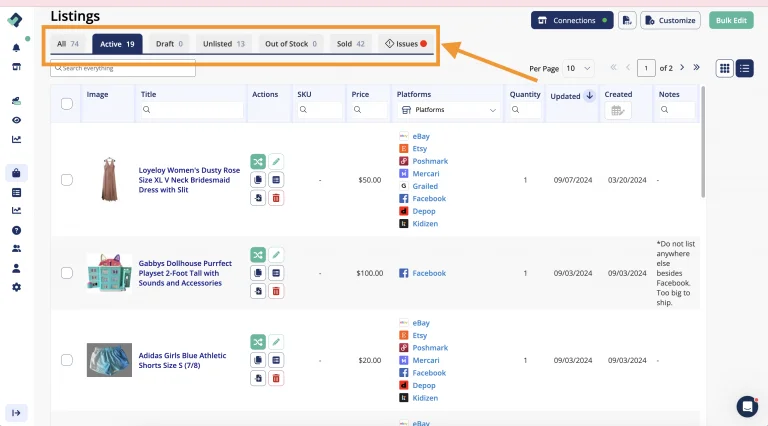
Task: Click the crosslist icon for Loyeloy dress
Action: [258, 162]
